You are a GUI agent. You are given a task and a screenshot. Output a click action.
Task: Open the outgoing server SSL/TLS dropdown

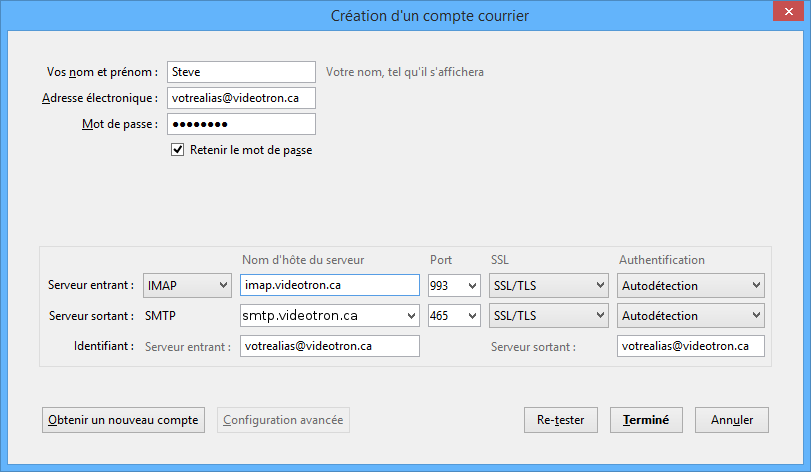[x=548, y=315]
